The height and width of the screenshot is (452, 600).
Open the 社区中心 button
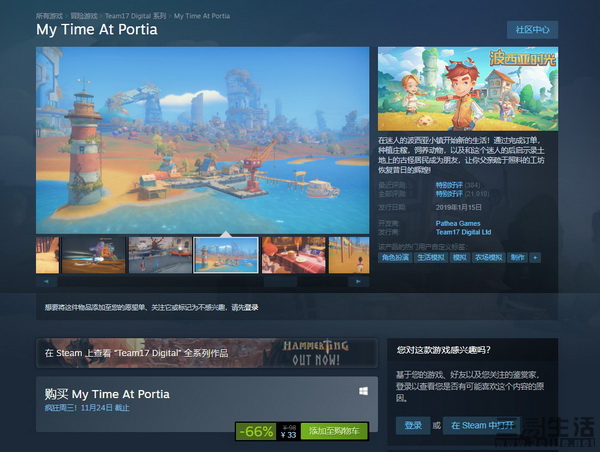[532, 30]
